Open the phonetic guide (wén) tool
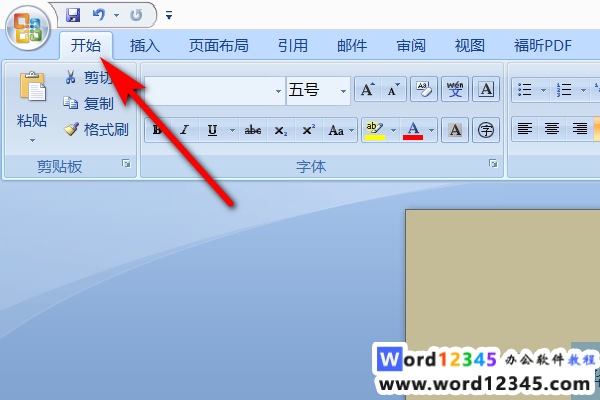This screenshot has width=600, height=400. [x=455, y=90]
